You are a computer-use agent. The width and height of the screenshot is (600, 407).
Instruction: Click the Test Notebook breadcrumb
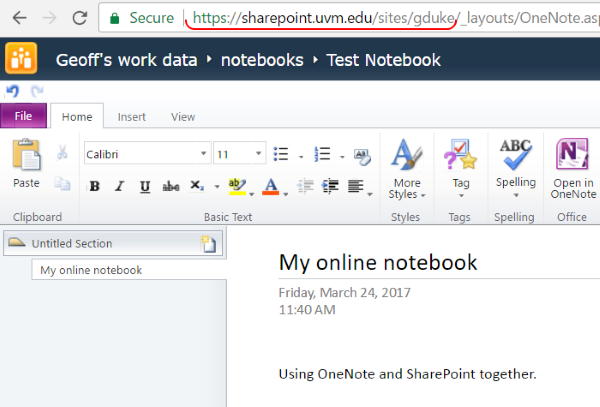tap(383, 60)
